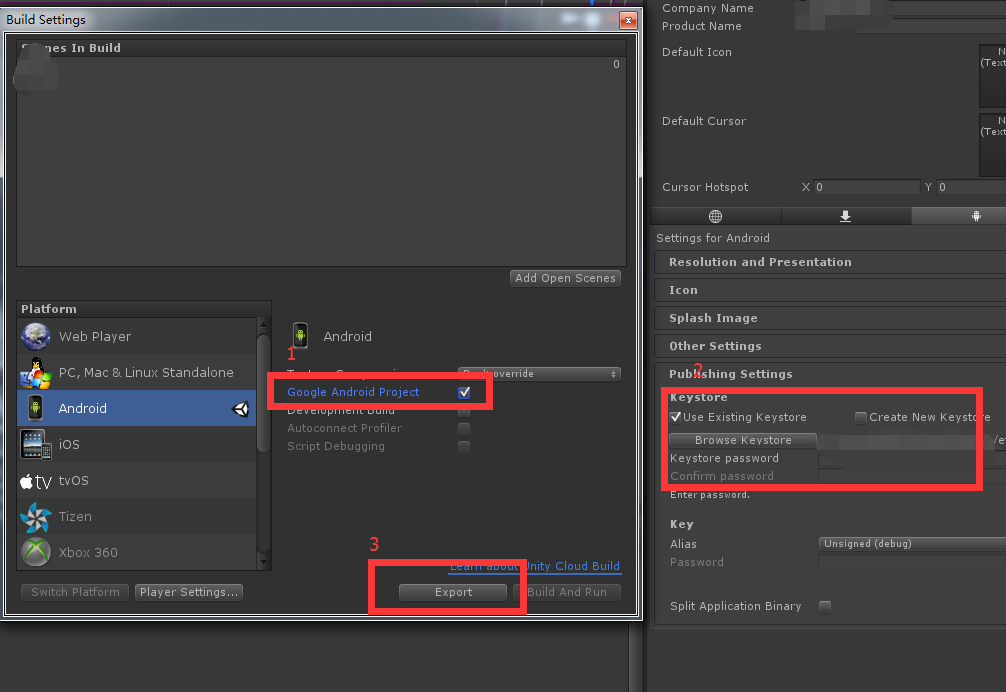Click the Export button
The image size is (1006, 692).
(x=453, y=592)
